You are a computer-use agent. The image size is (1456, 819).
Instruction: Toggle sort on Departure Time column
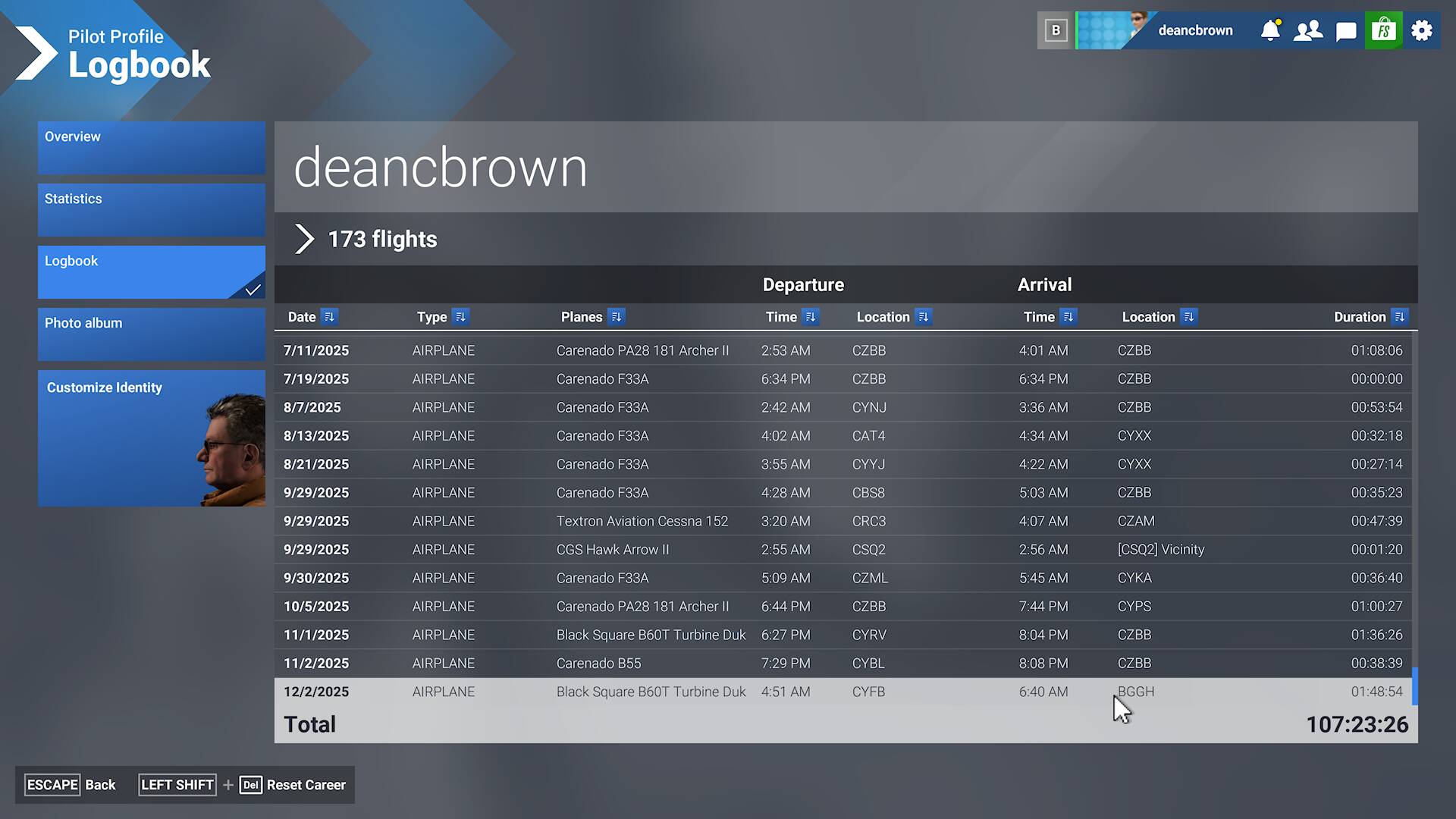[811, 317]
